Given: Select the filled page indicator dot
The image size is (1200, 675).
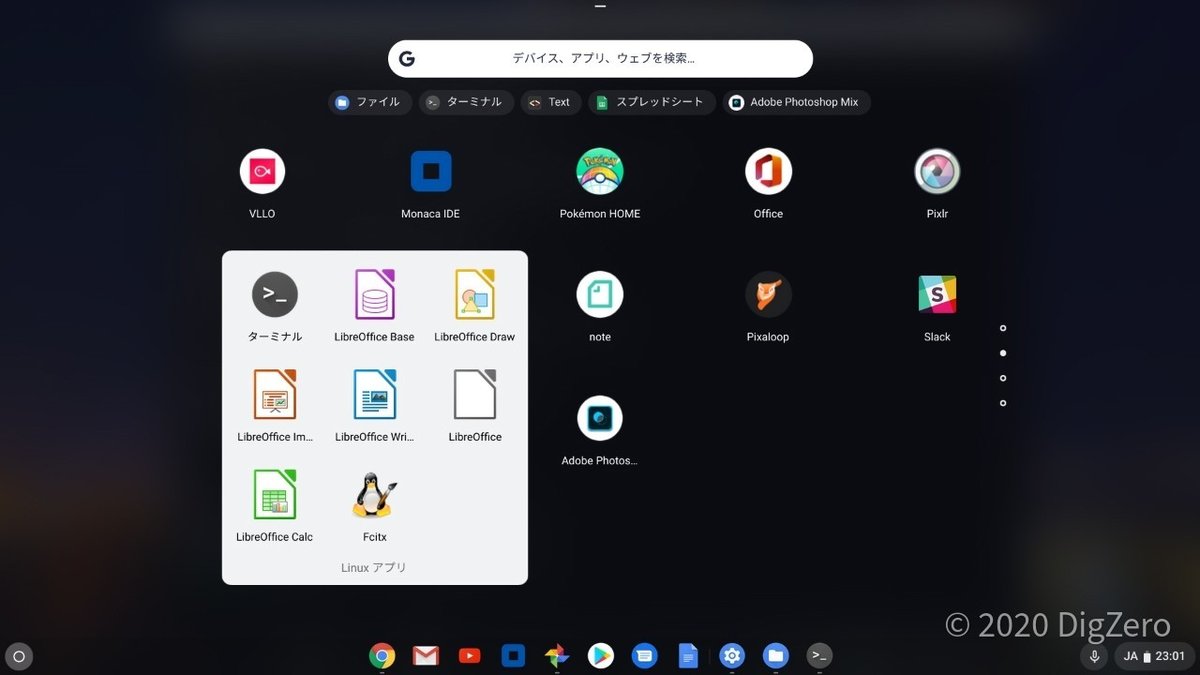Looking at the screenshot, I should (x=1003, y=353).
